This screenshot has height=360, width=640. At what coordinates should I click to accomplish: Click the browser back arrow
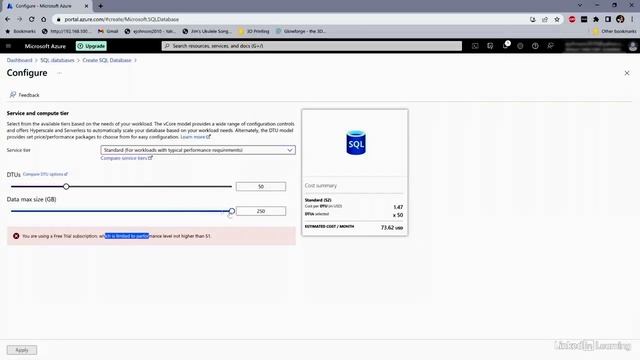point(7,19)
